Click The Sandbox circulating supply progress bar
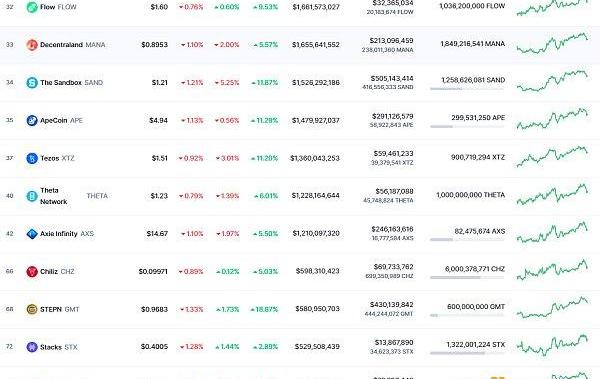The image size is (600, 379). 467,89
